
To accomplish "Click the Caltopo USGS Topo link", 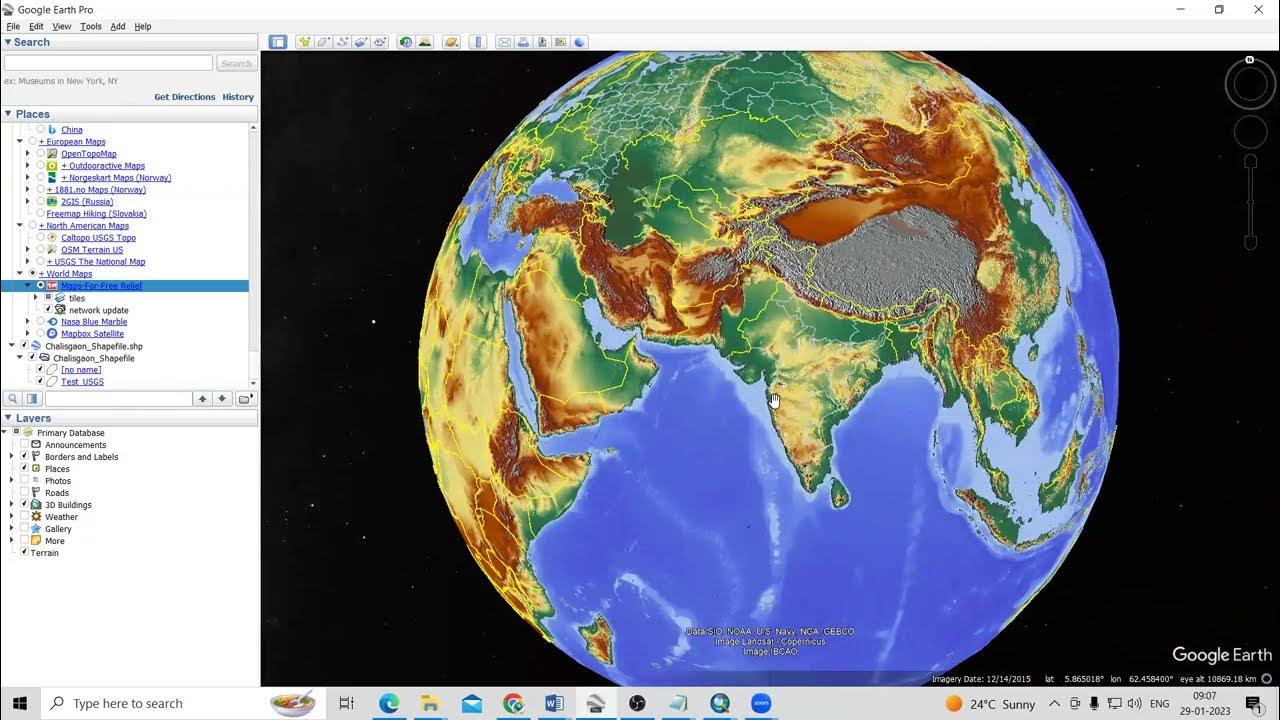I will 98,238.
